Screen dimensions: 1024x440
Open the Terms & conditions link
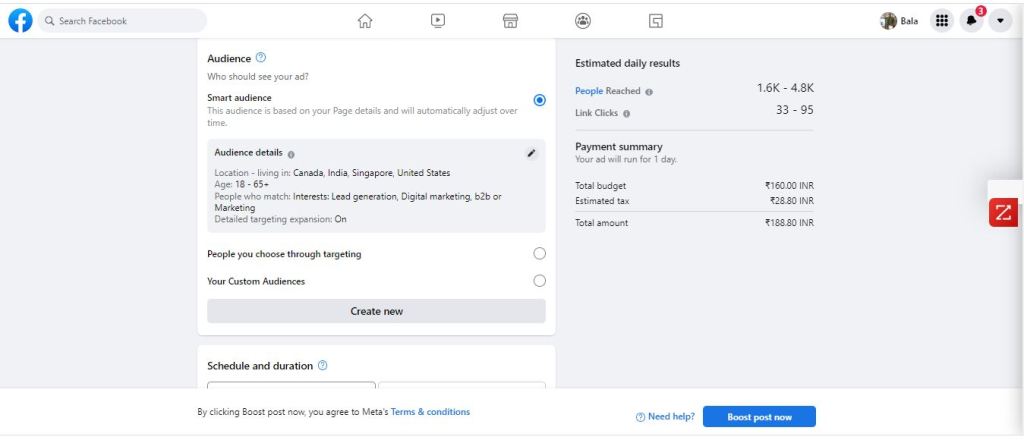(430, 412)
